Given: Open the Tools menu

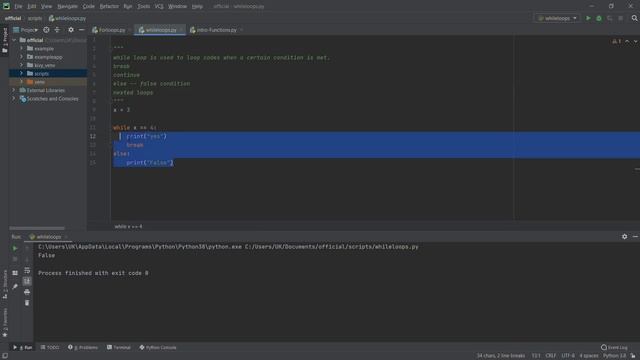Looking at the screenshot, I should (x=143, y=6).
